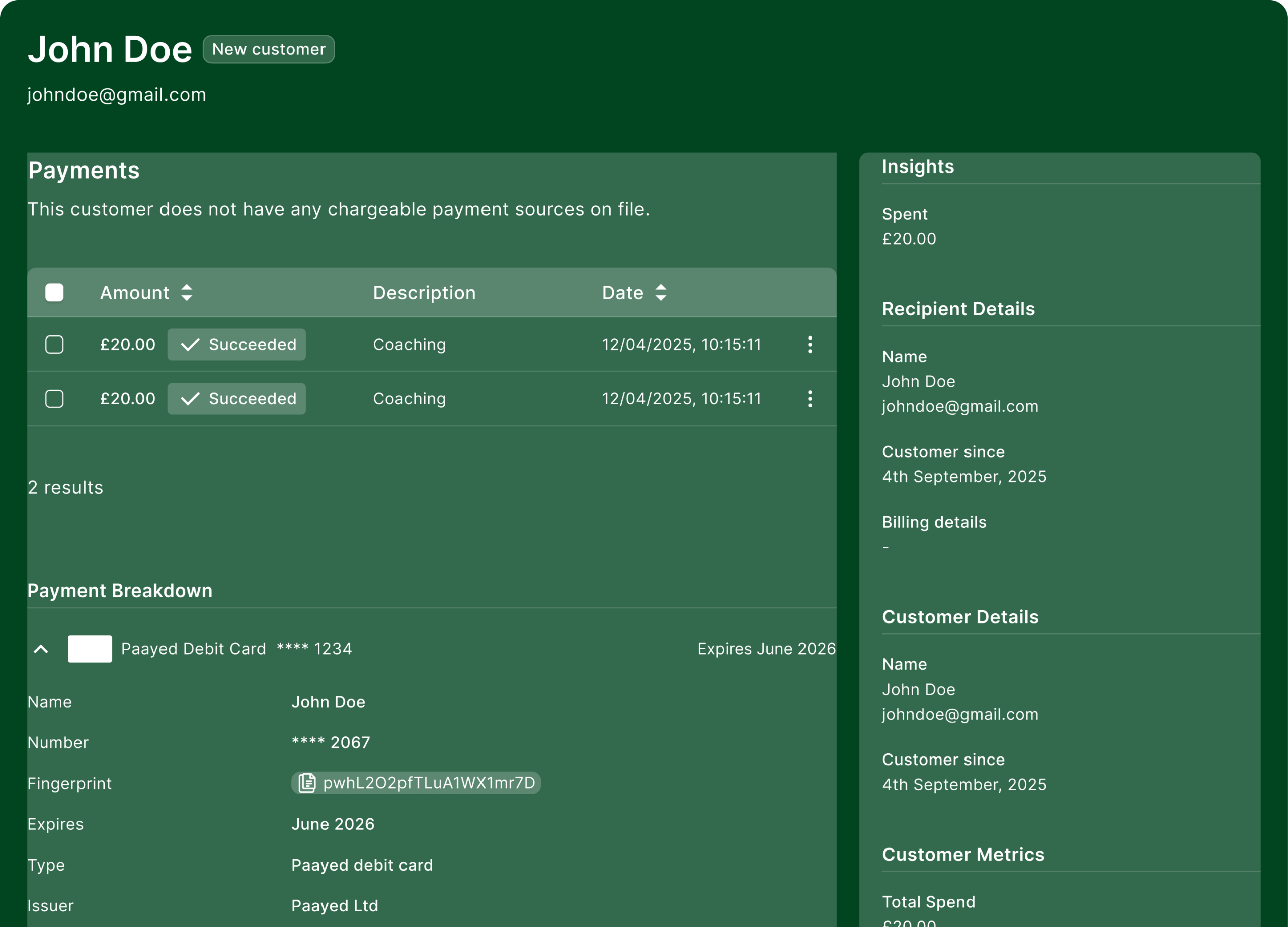Click the John Doe page title
This screenshot has height=927, width=1288.
[x=110, y=49]
